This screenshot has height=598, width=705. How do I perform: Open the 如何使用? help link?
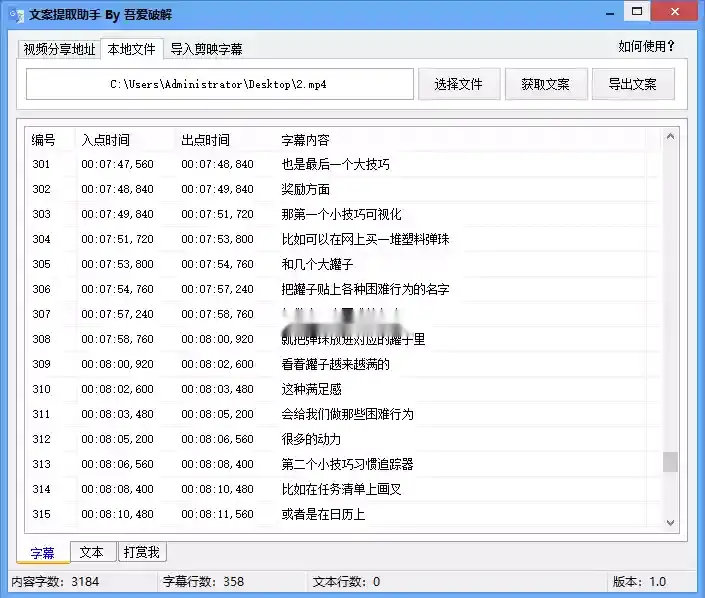pyautogui.click(x=646, y=46)
